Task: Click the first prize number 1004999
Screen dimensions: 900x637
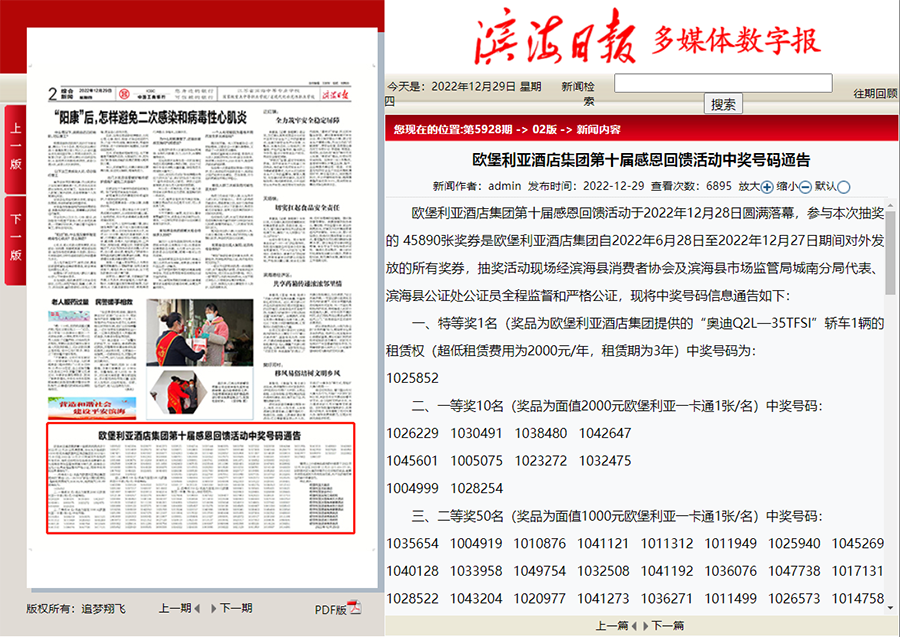Action: [413, 488]
